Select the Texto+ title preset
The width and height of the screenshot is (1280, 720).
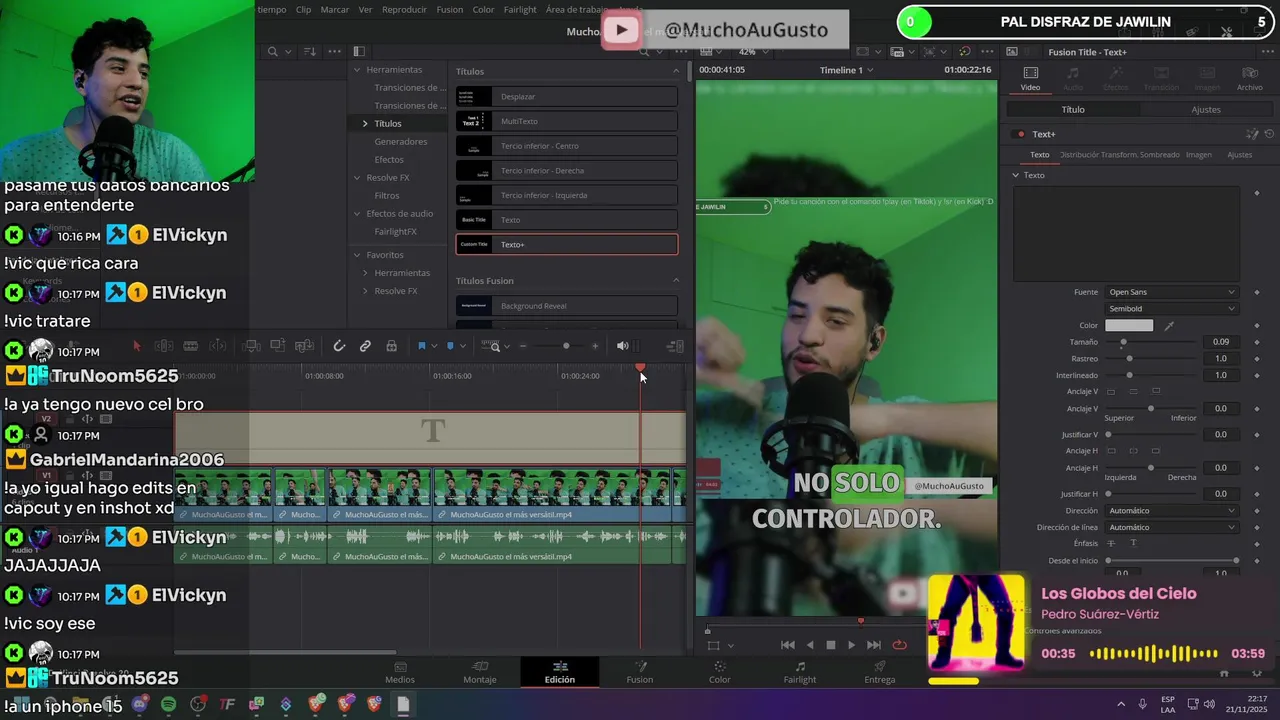pos(567,244)
